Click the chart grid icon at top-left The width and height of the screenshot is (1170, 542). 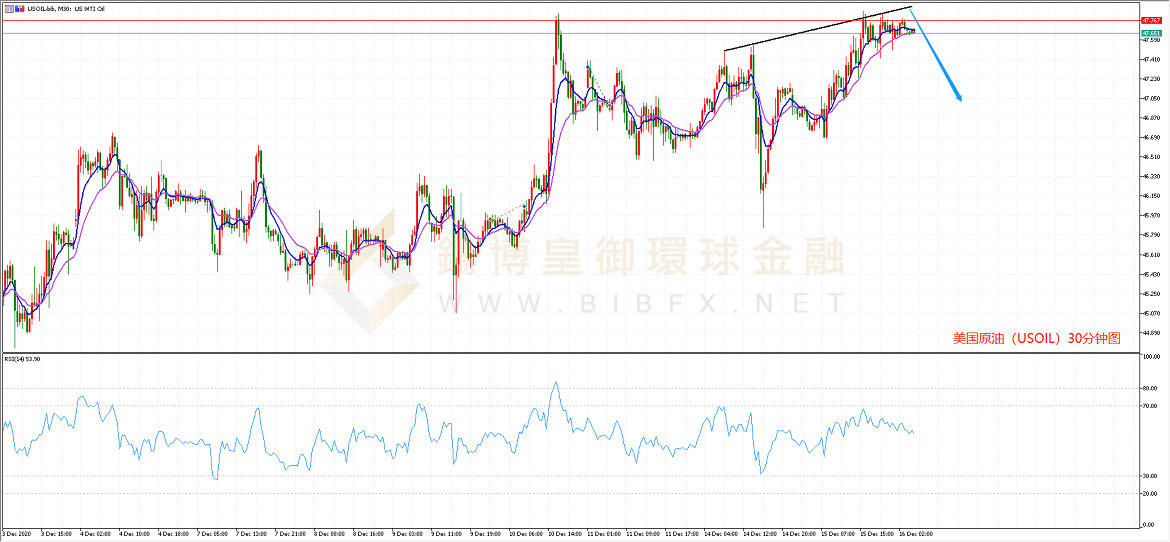pyautogui.click(x=8, y=6)
